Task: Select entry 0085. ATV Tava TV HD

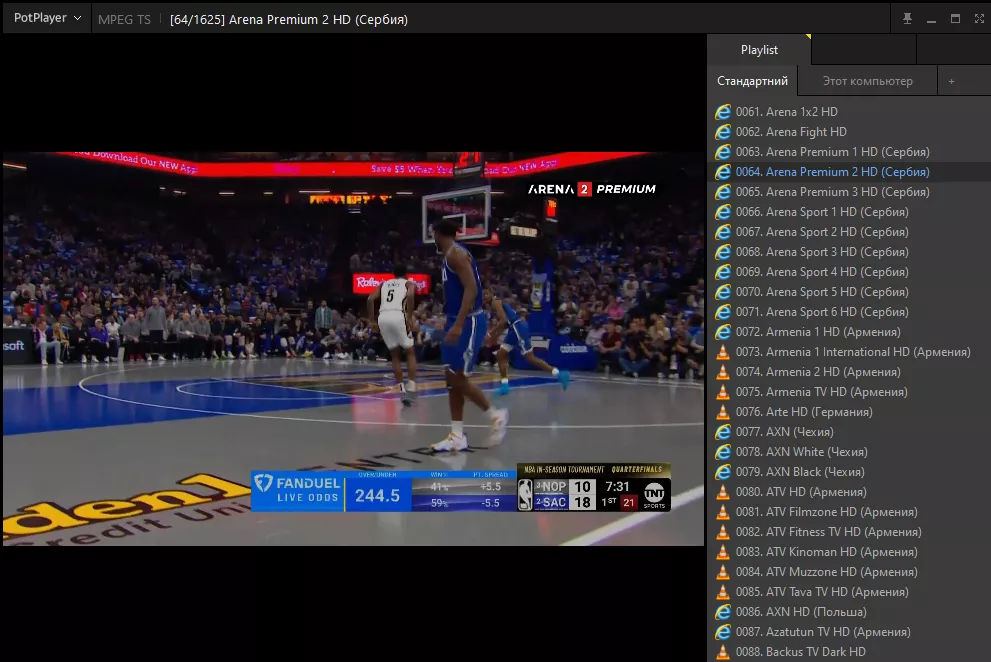Action: (x=849, y=592)
